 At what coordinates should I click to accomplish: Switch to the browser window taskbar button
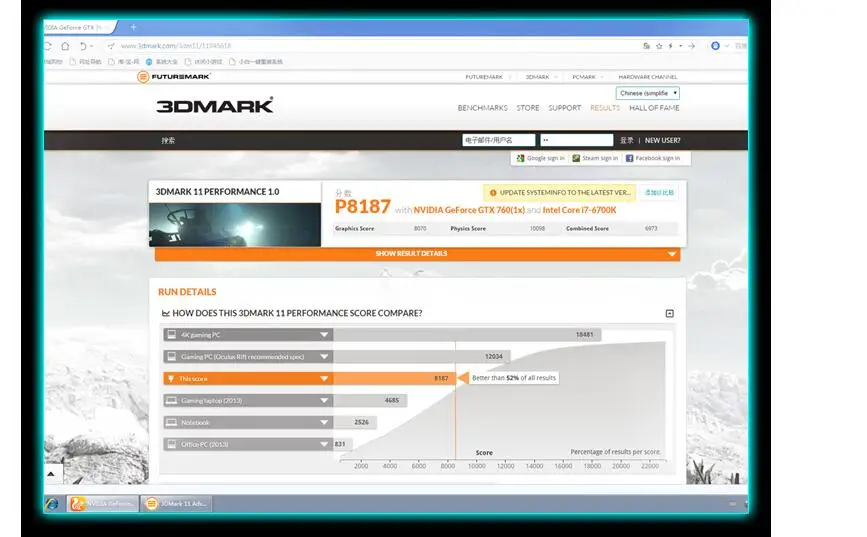click(102, 503)
